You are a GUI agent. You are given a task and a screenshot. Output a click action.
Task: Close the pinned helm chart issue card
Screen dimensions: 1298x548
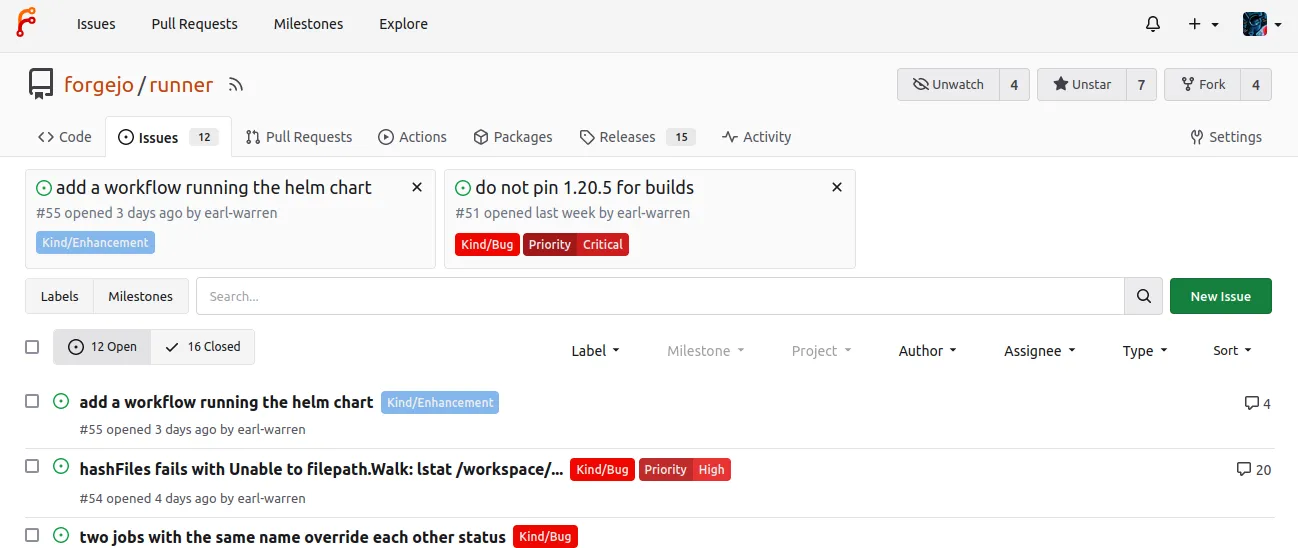point(417,187)
